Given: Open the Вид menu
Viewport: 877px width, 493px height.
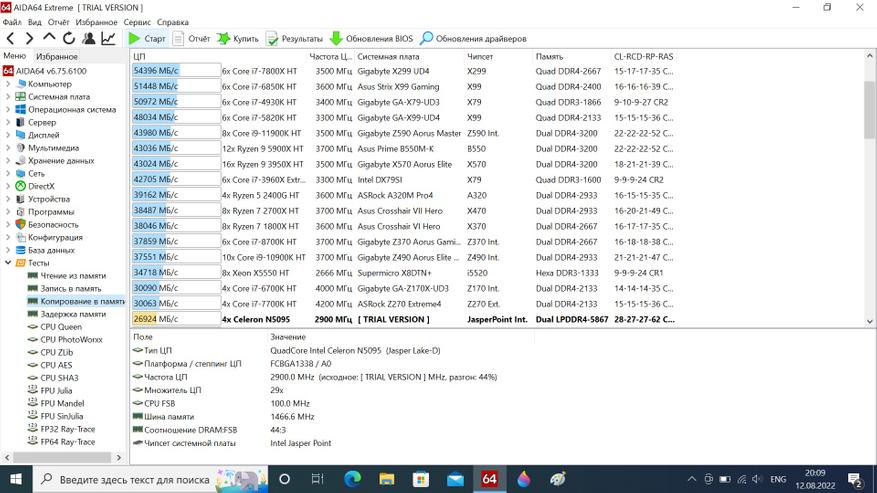Looking at the screenshot, I should click(35, 22).
